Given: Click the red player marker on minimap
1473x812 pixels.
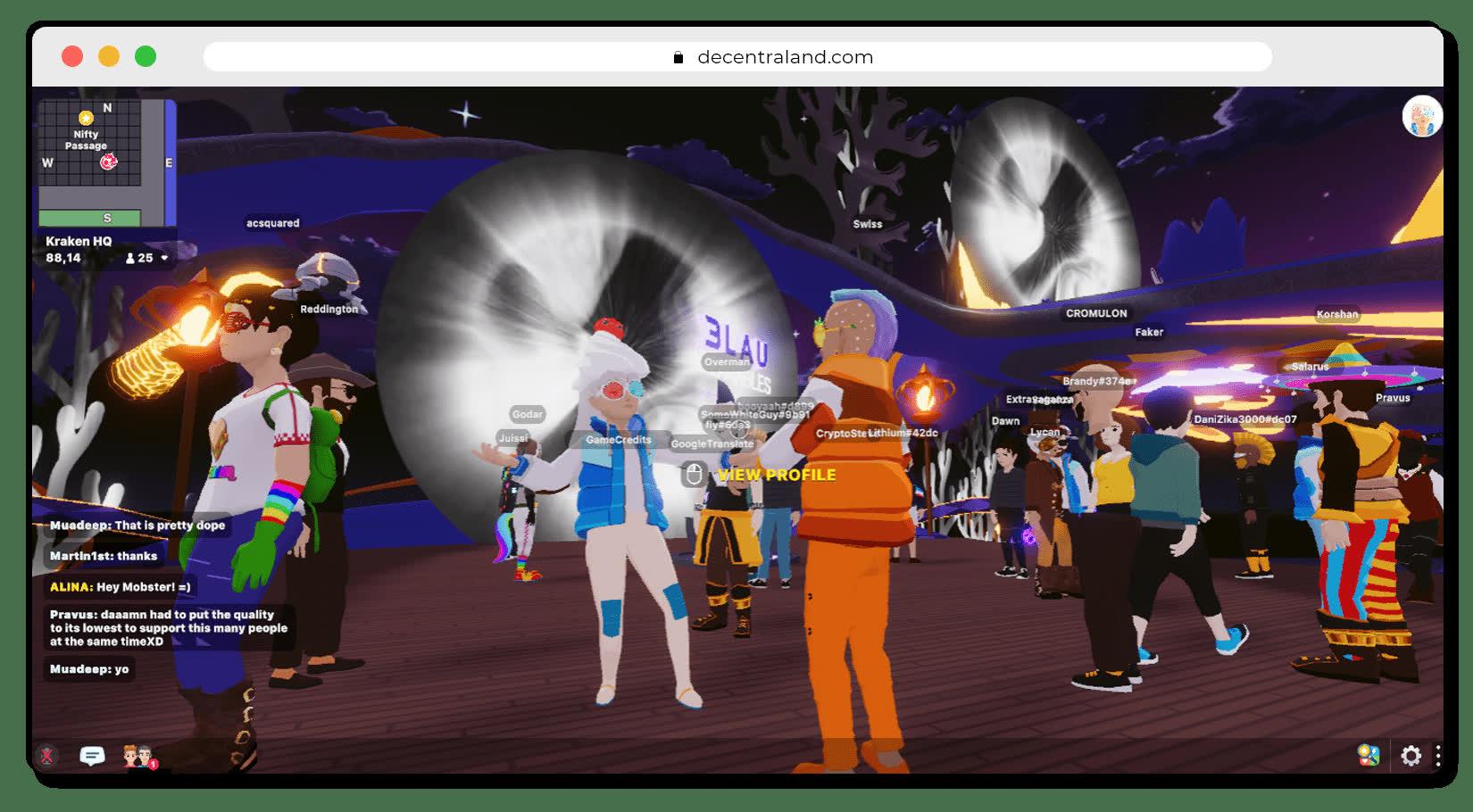Looking at the screenshot, I should [x=109, y=162].
